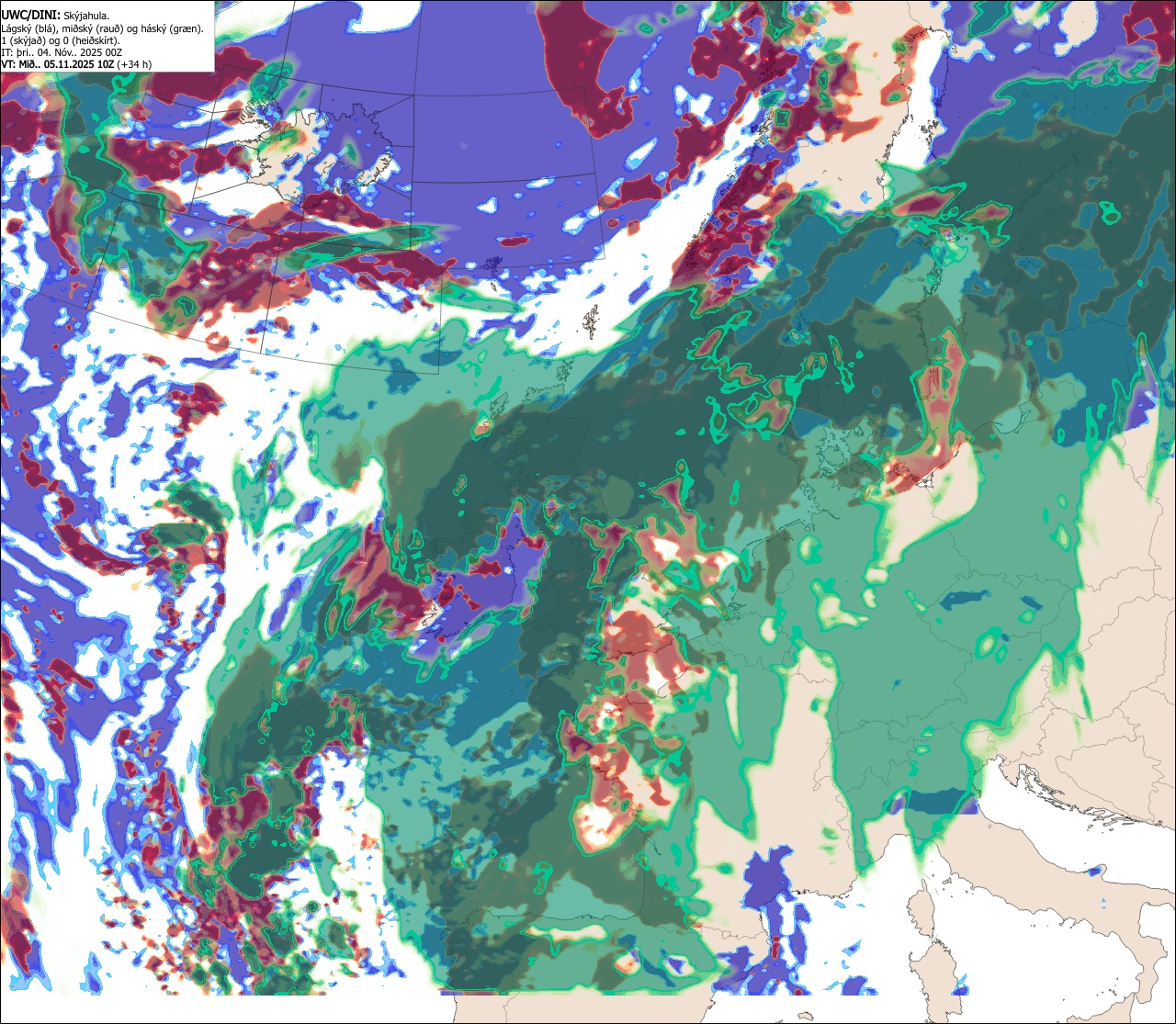Click the 'IT: þri.. 04. Nóv.. 2025 00Z' line
The width and height of the screenshot is (1176, 1024).
62,52
